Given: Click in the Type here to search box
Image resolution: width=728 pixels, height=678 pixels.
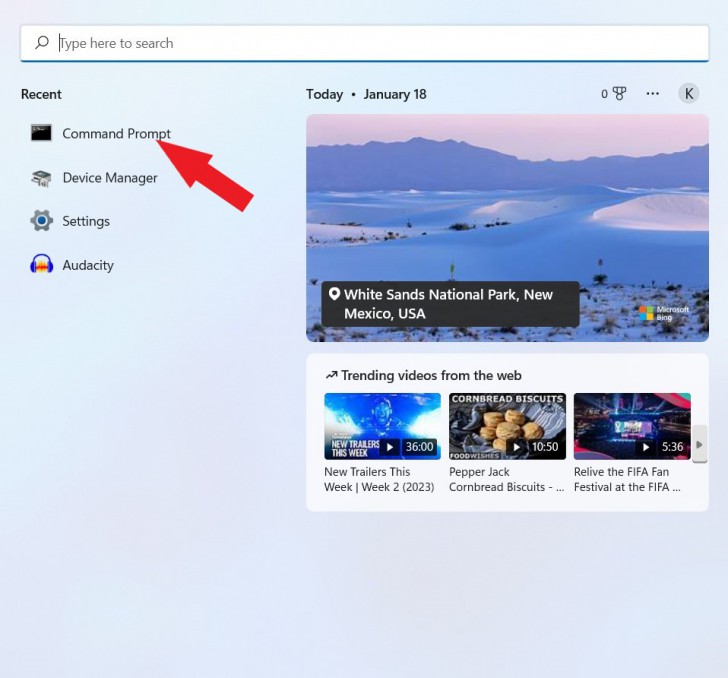Looking at the screenshot, I should [364, 43].
